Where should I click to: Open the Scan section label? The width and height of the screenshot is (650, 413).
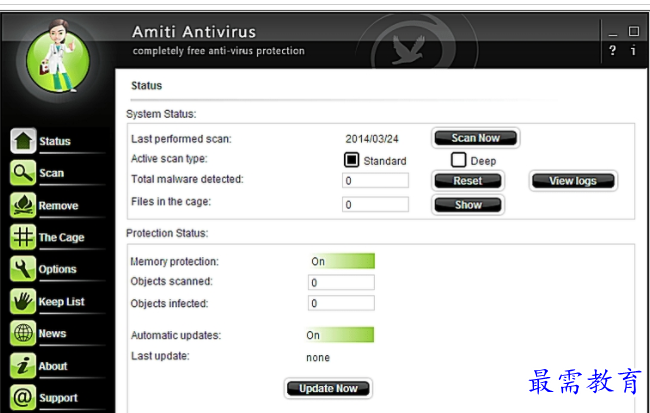point(51,173)
